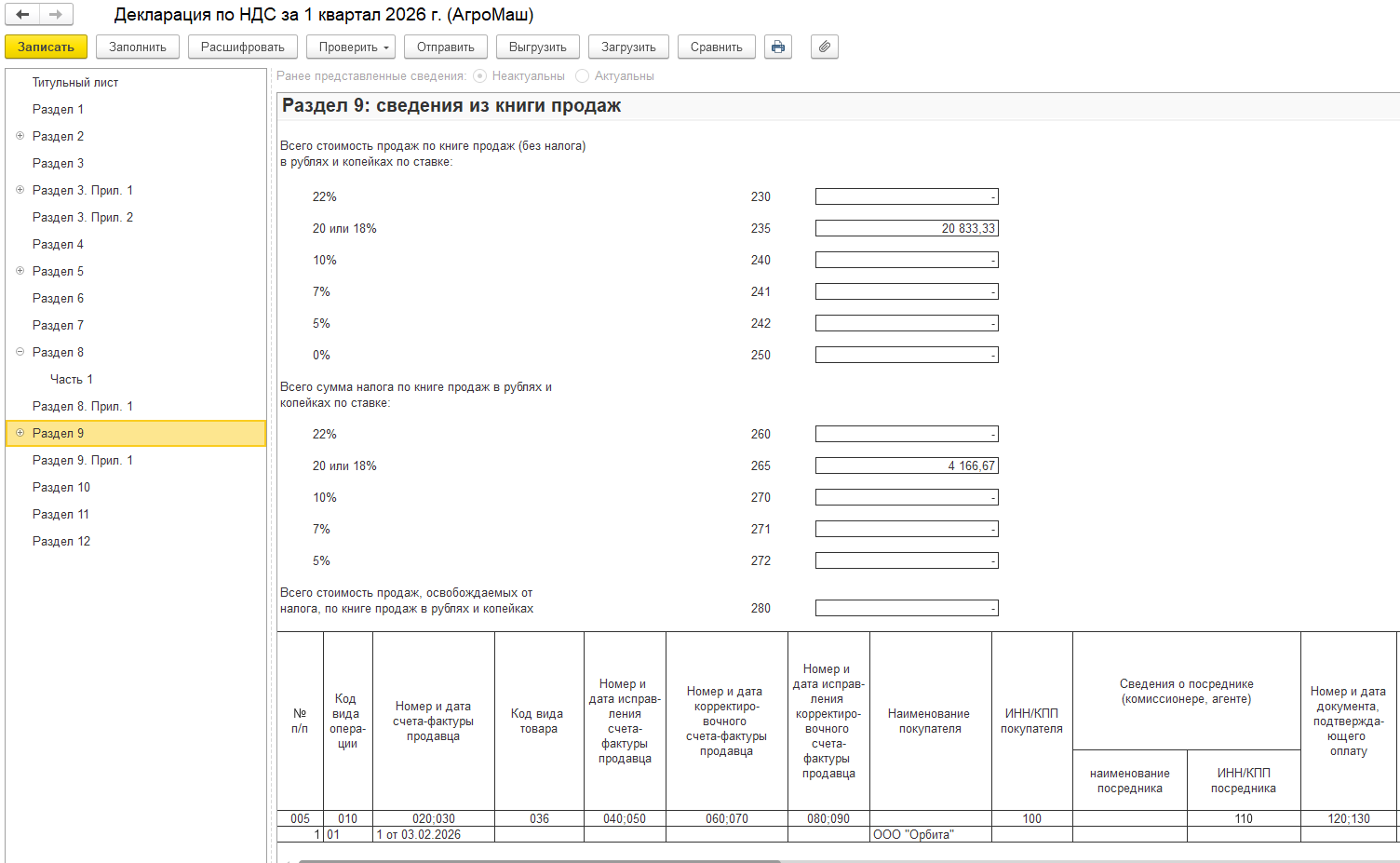Open Титульный лист section
Screen dimensions: 1400x863
tap(75, 82)
